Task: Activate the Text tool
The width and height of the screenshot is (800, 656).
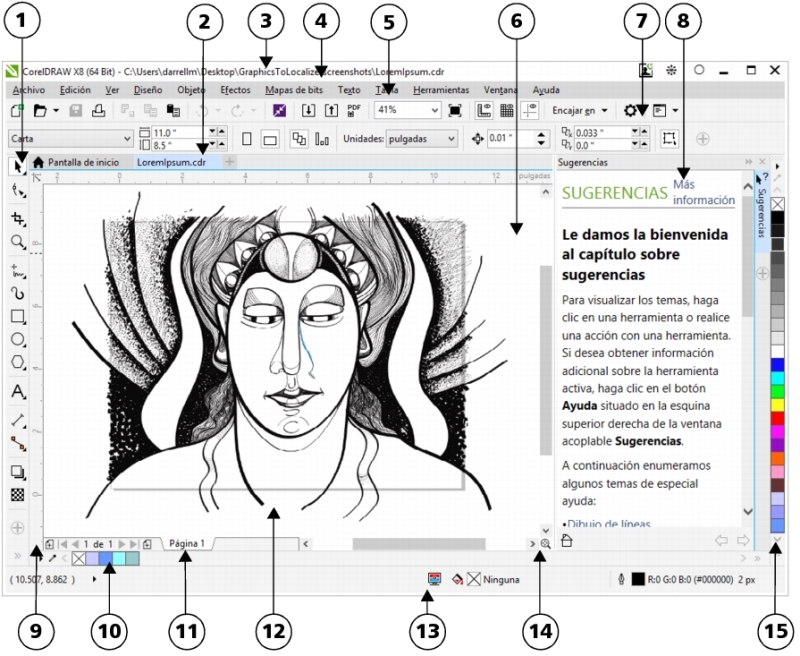Action: coord(17,391)
